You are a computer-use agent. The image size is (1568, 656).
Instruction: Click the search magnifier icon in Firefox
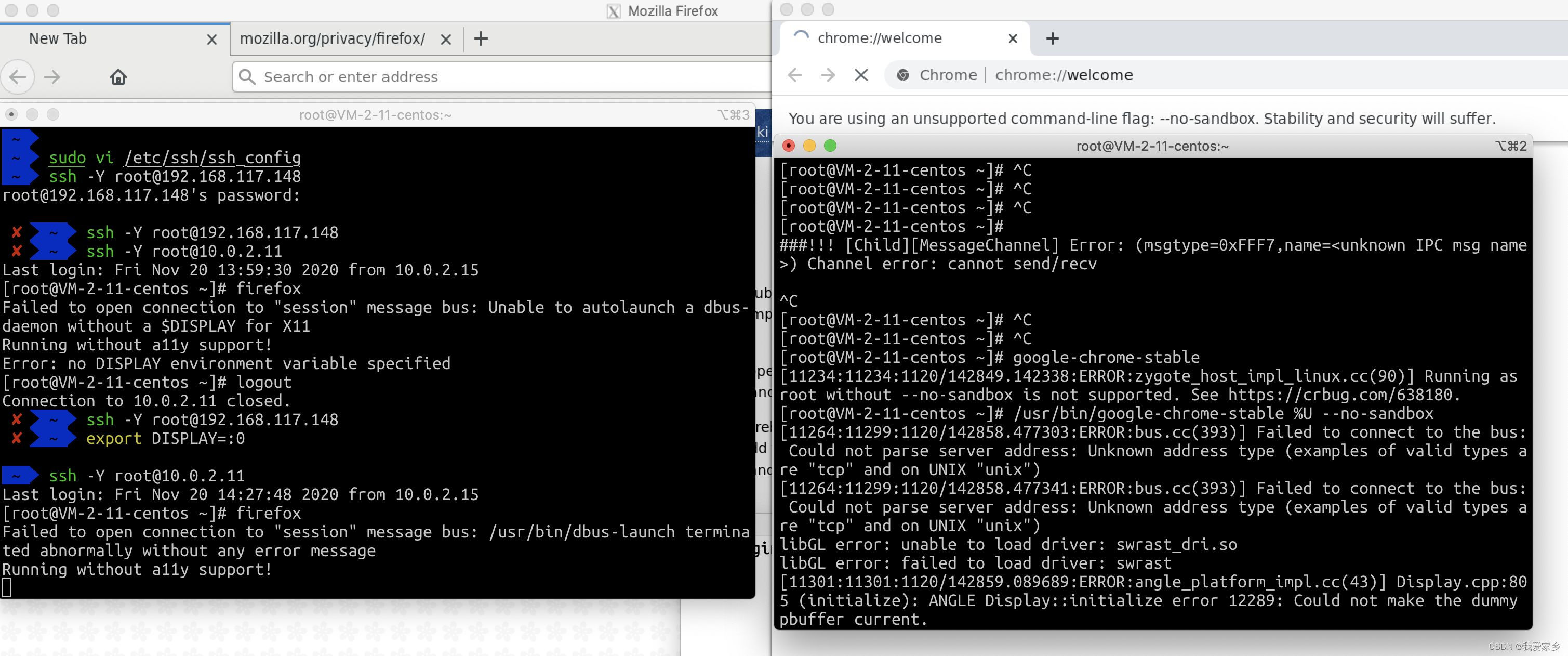(246, 77)
